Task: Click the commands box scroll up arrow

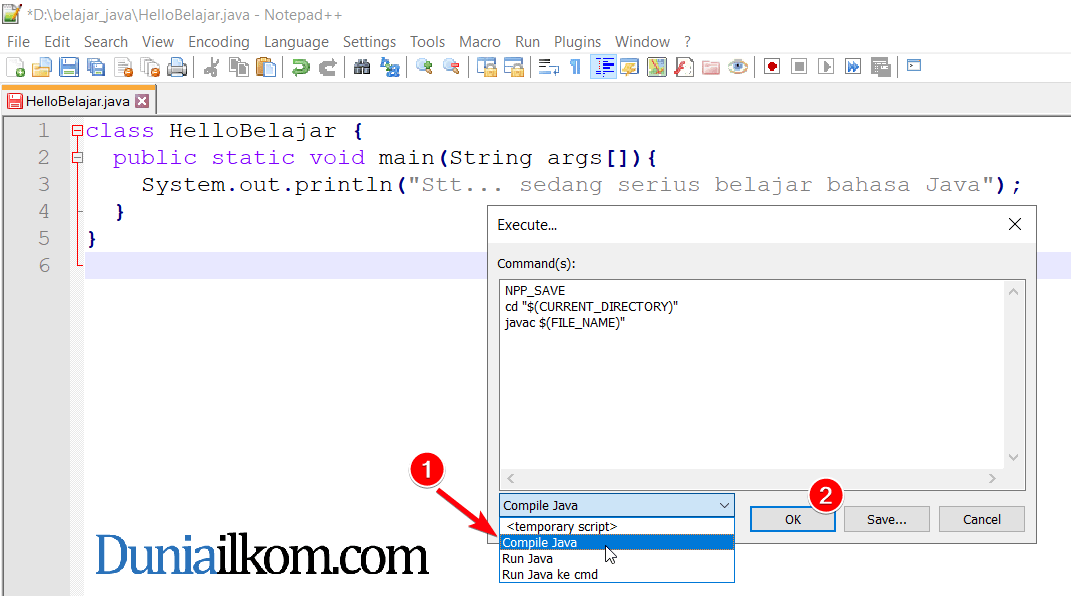Action: (x=1014, y=292)
